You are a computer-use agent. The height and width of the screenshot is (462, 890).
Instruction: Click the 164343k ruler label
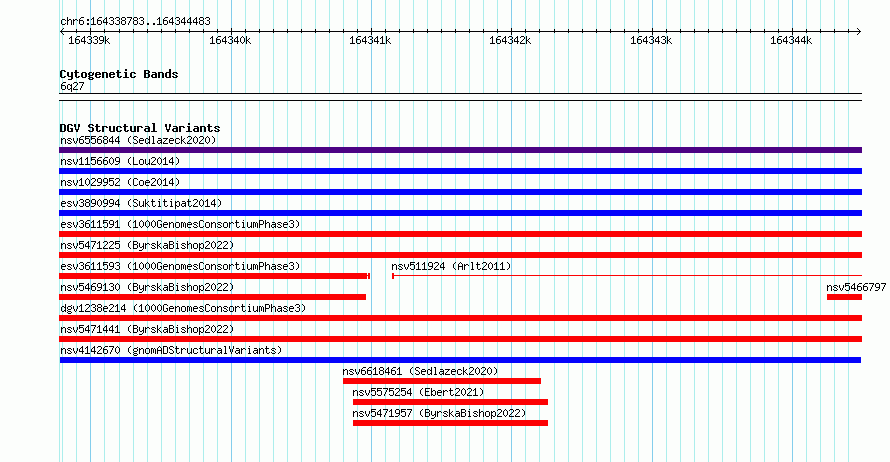651,40
